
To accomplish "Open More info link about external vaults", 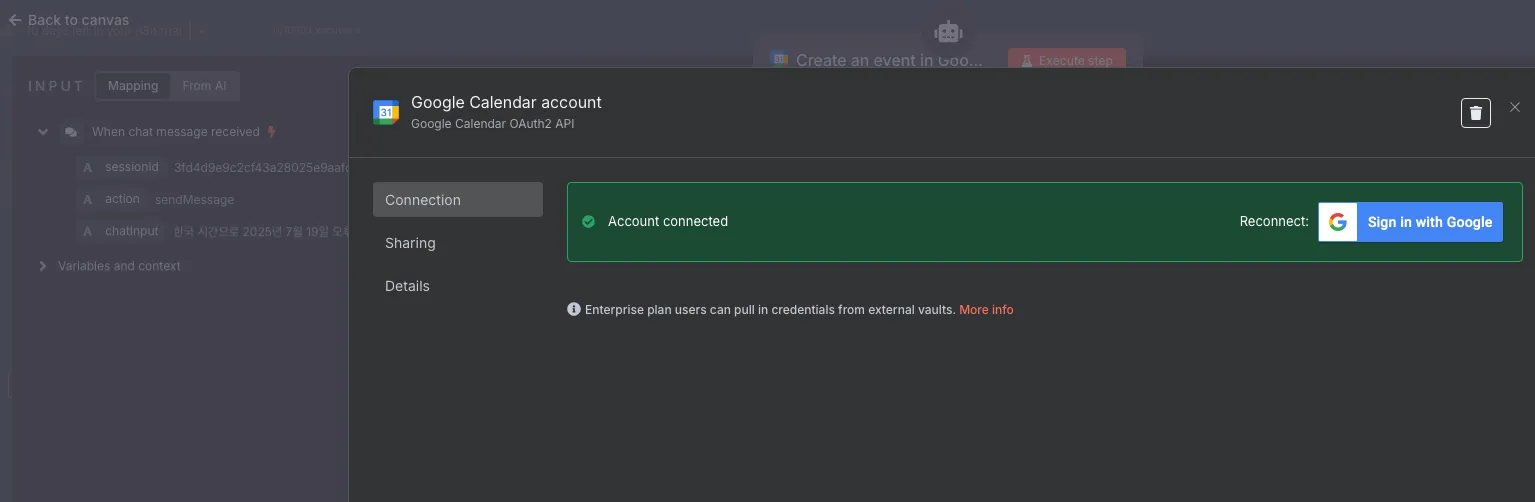I will point(986,310).
